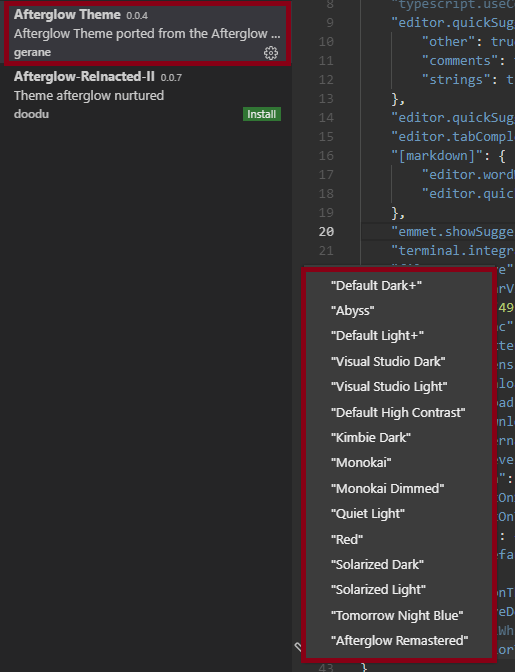Click line number 20 in the gutter

326,232
